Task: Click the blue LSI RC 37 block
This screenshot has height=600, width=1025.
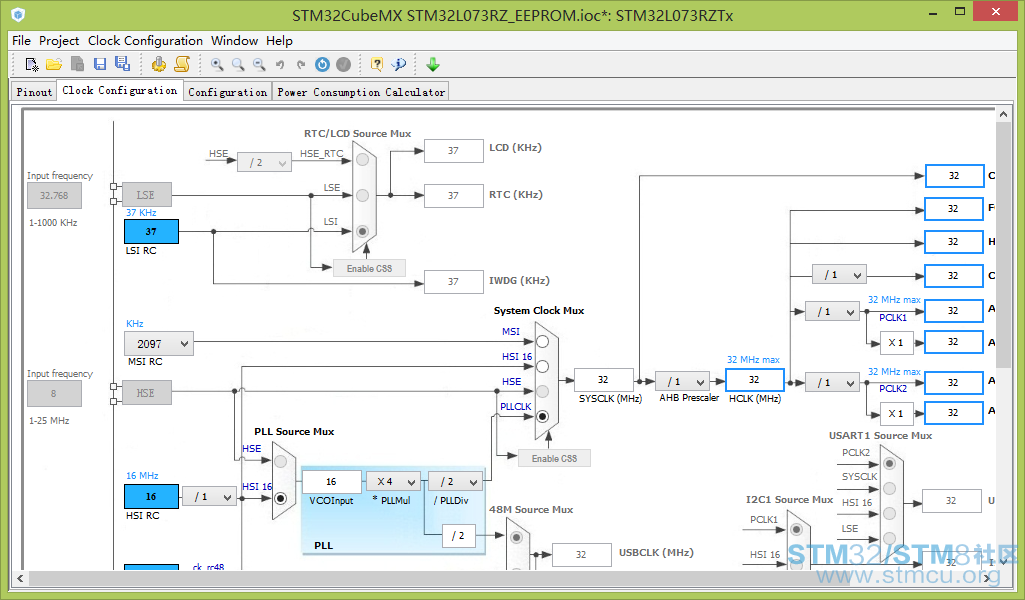Action: tap(151, 231)
